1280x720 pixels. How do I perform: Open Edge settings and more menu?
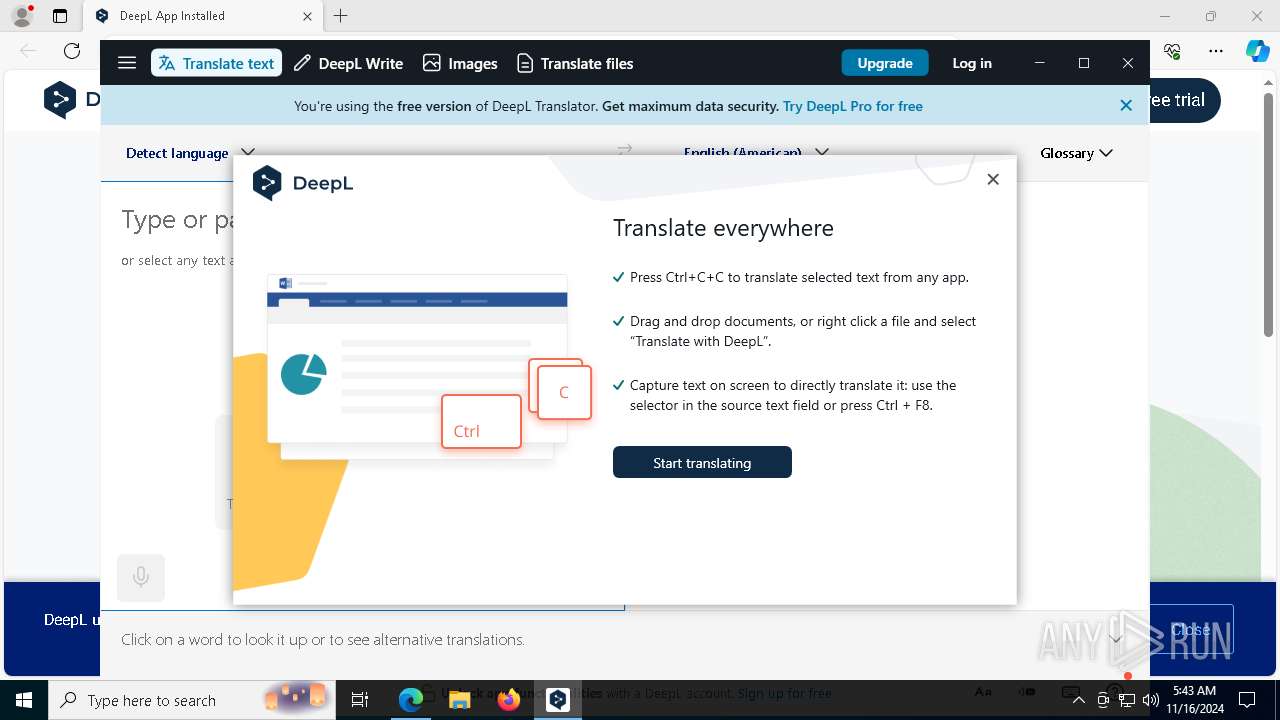1216,51
